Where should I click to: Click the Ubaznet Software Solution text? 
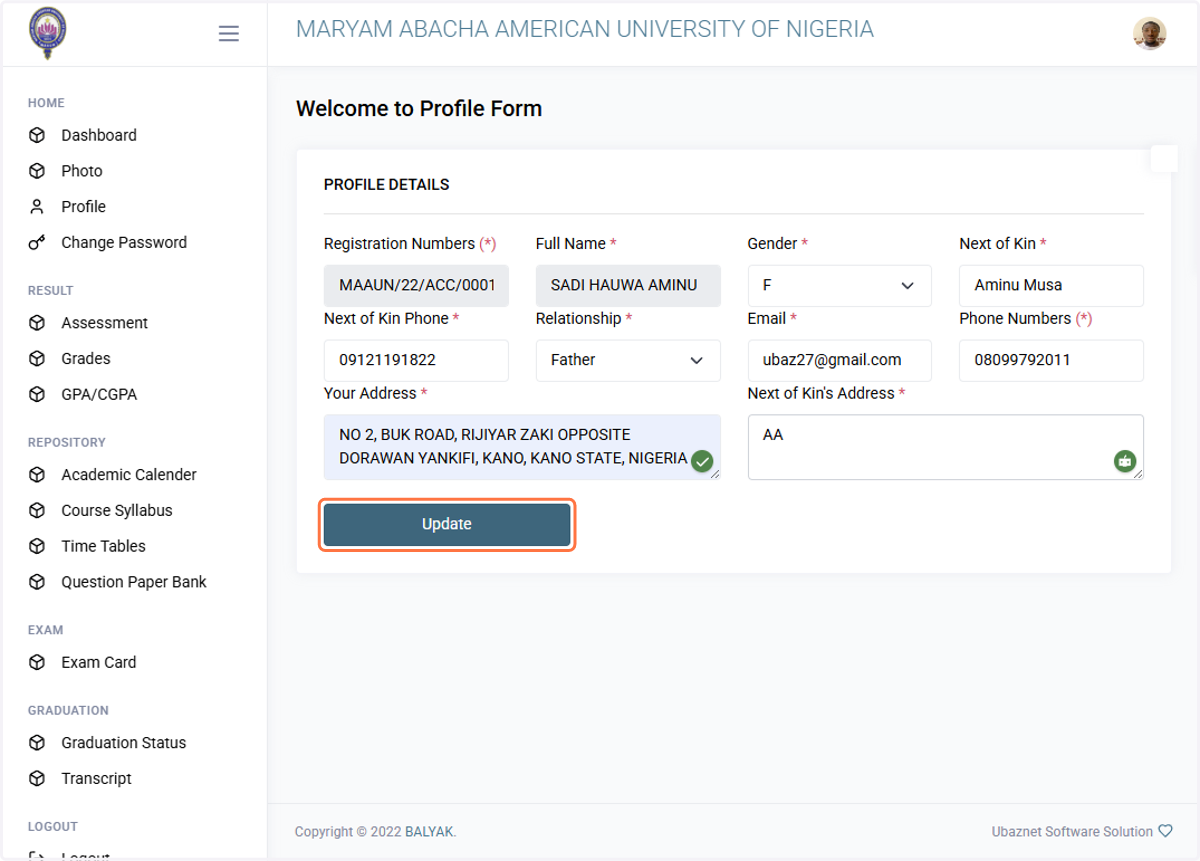click(x=1072, y=832)
